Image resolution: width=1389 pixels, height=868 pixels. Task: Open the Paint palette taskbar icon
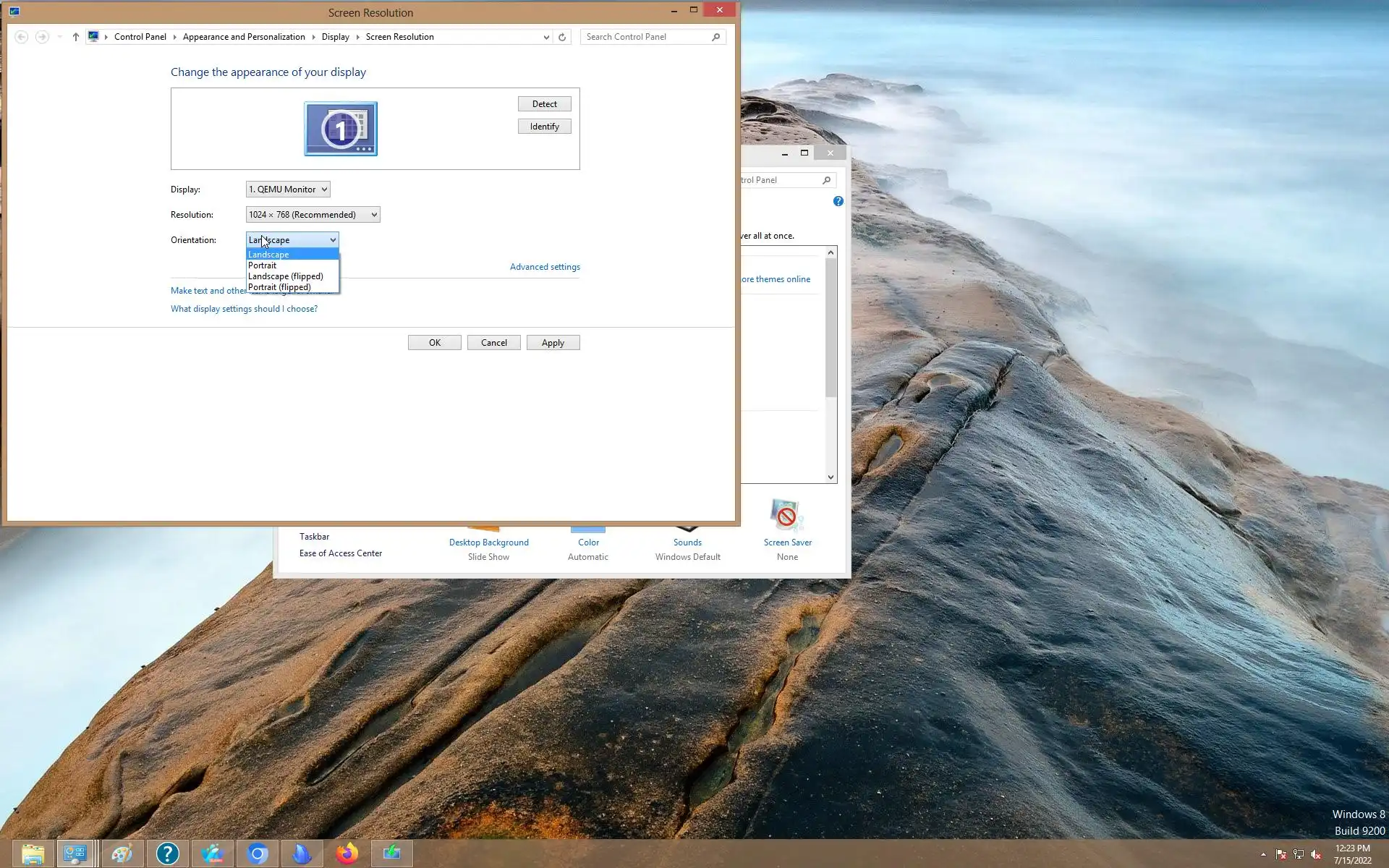[122, 854]
